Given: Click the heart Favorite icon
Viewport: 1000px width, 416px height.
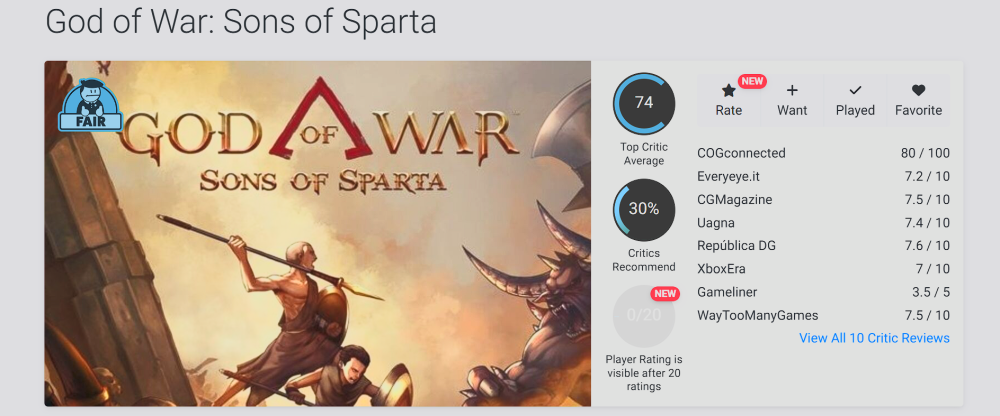Looking at the screenshot, I should 918,90.
